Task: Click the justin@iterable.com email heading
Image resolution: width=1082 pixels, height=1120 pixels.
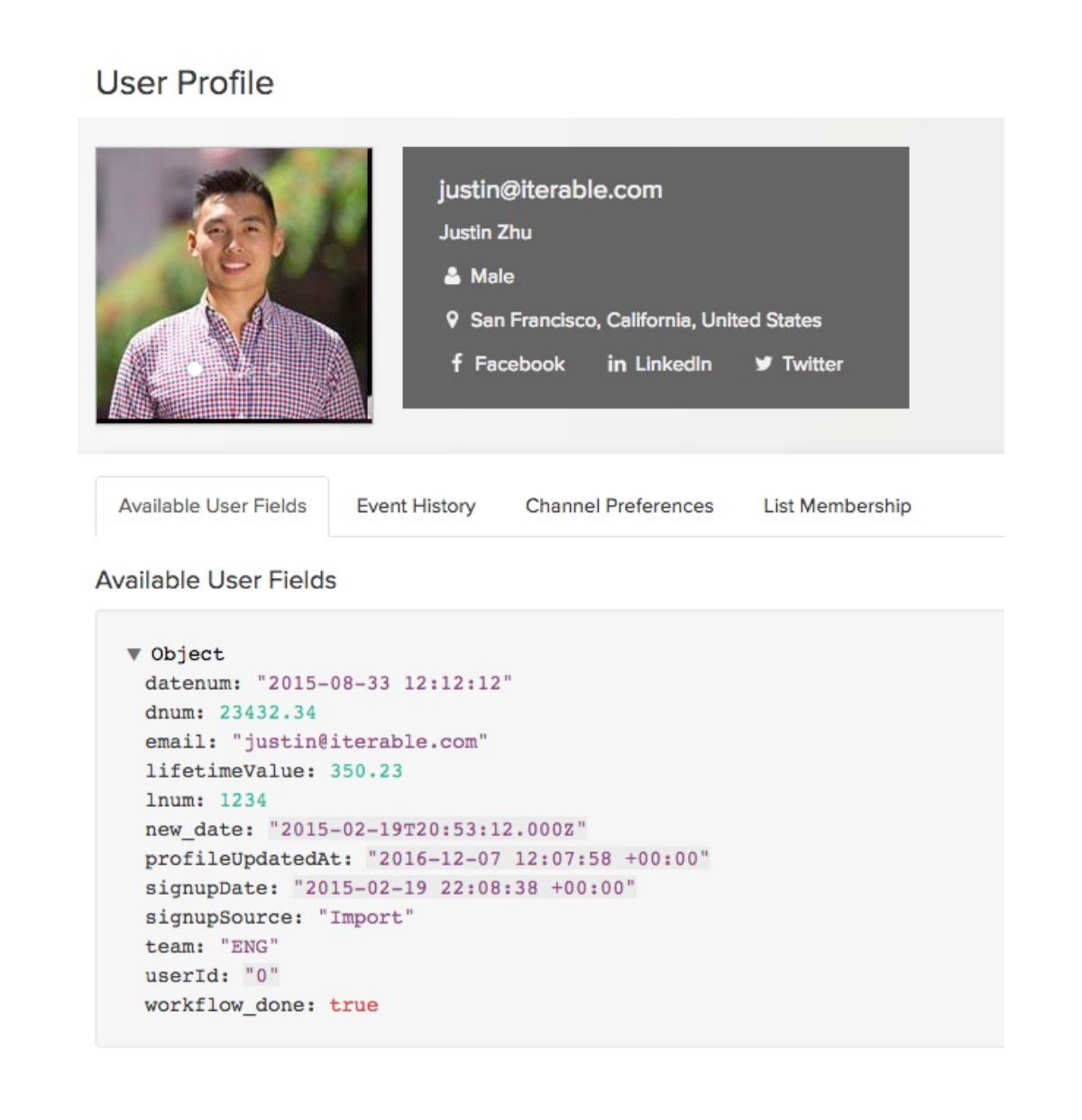Action: (550, 190)
